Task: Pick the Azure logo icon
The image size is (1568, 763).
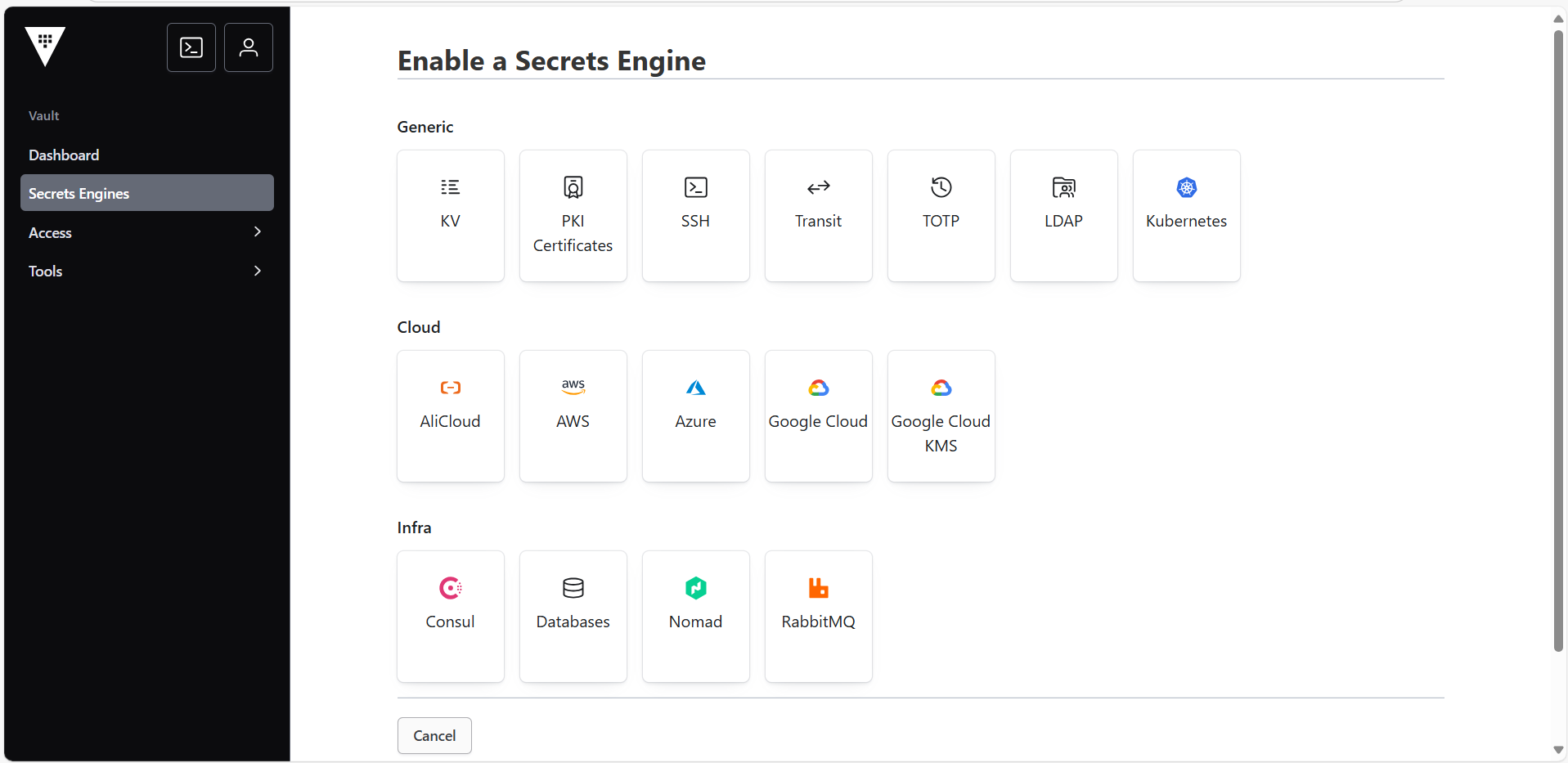Action: 696,388
